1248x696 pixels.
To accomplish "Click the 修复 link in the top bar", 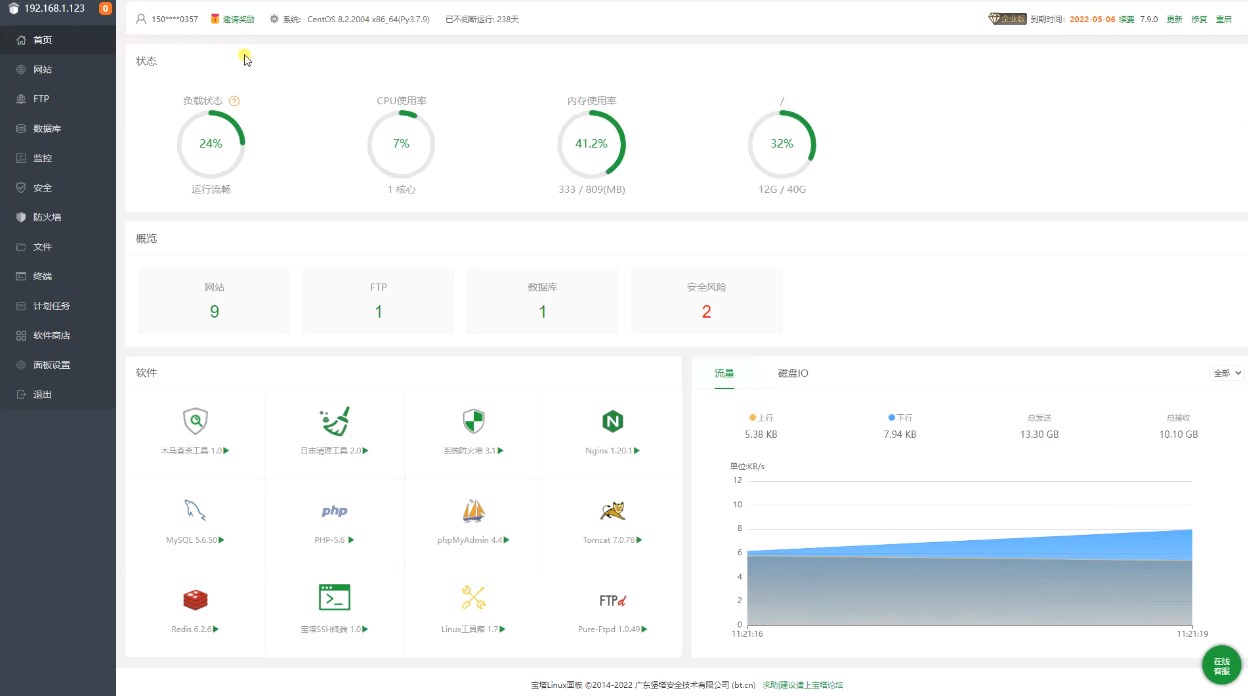I will pos(1199,19).
